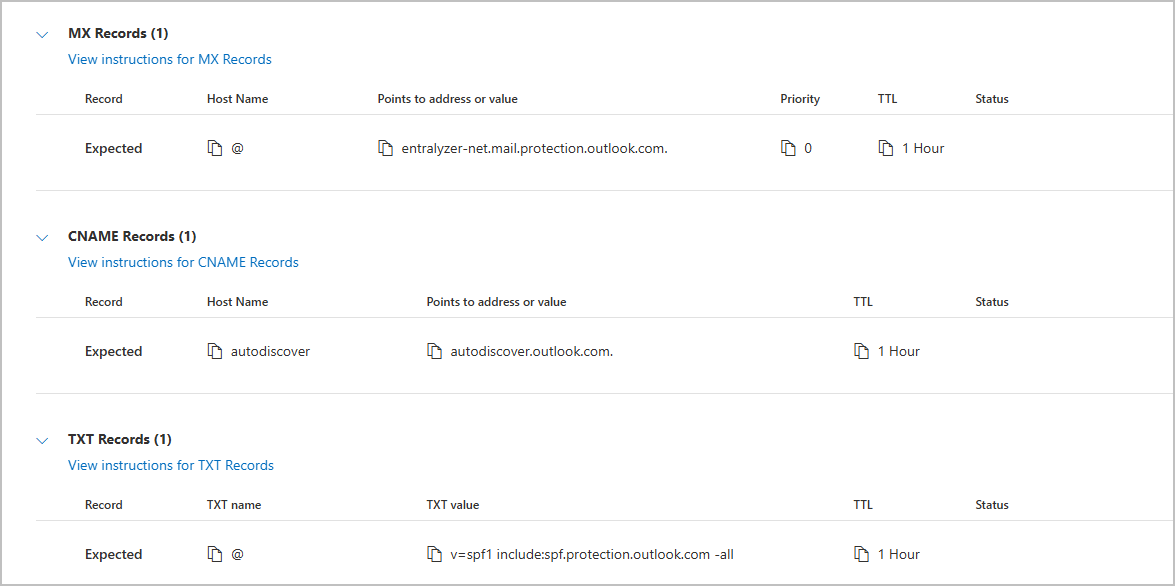This screenshot has width=1175, height=586.
Task: Collapse the CNAME Records section
Action: click(x=41, y=236)
